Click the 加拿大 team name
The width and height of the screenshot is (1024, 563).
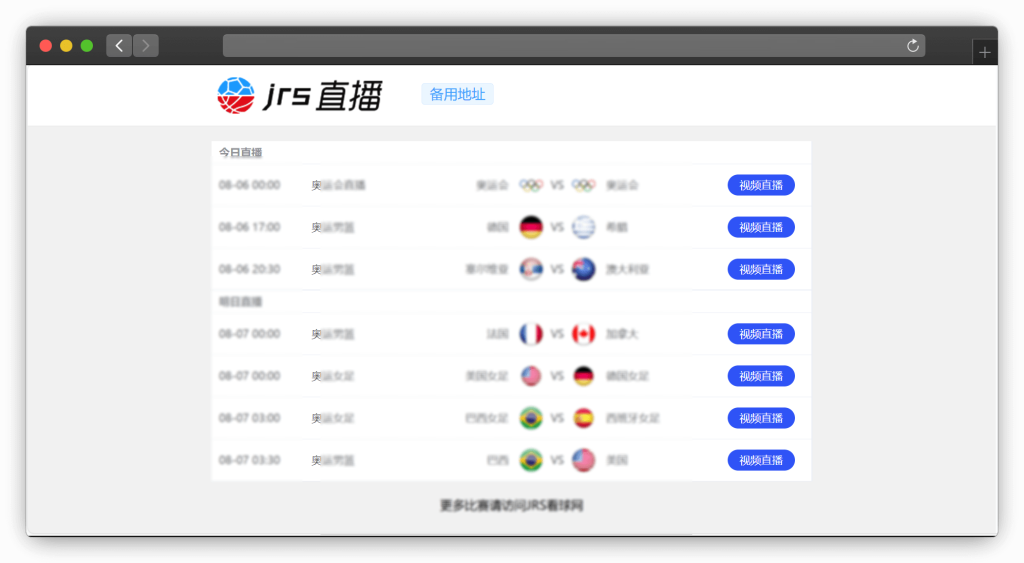point(622,334)
